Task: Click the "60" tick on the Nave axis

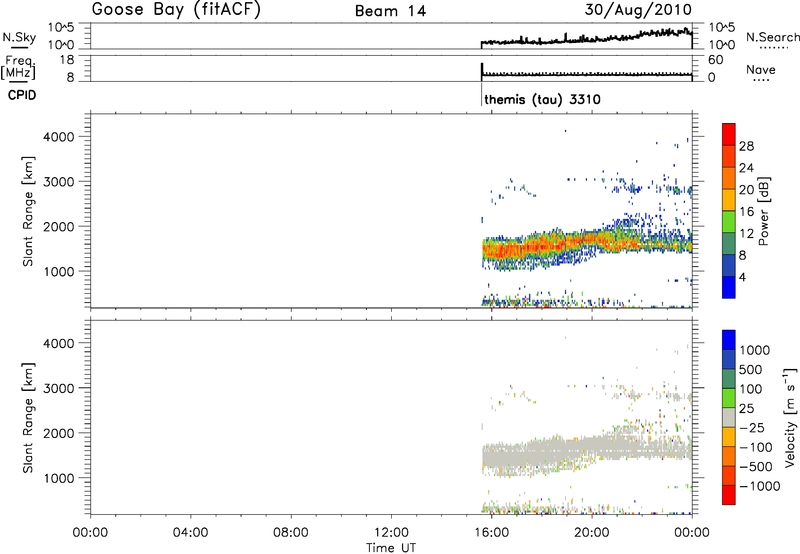Action: coord(715,60)
